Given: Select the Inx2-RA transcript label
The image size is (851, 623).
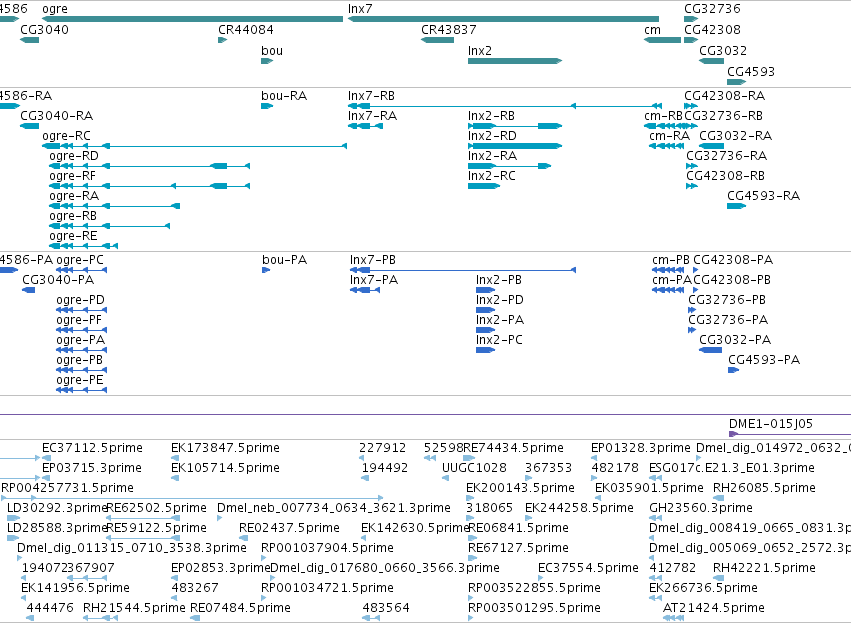Looking at the screenshot, I should pos(492,156).
